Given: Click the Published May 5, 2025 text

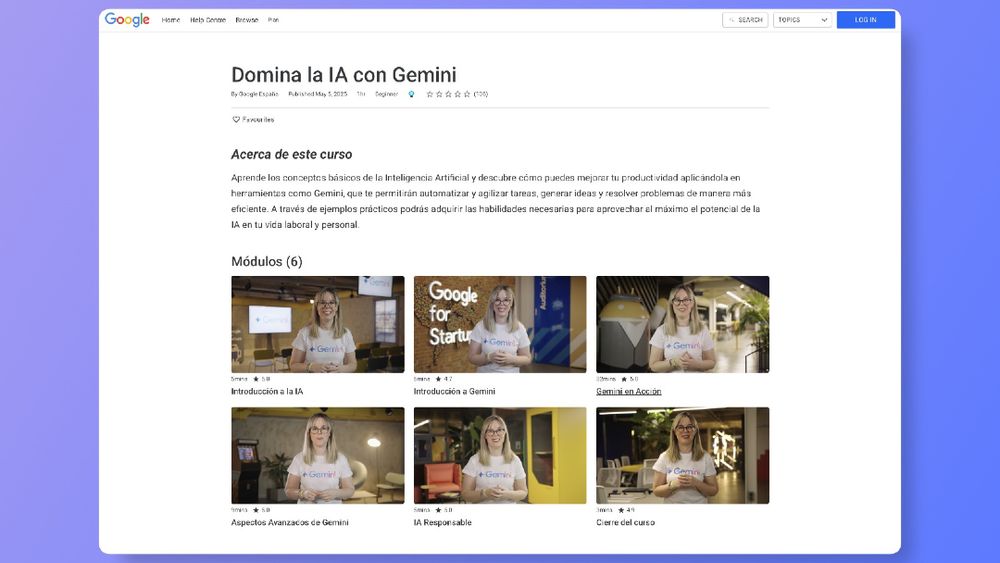Looking at the screenshot, I should click(318, 94).
